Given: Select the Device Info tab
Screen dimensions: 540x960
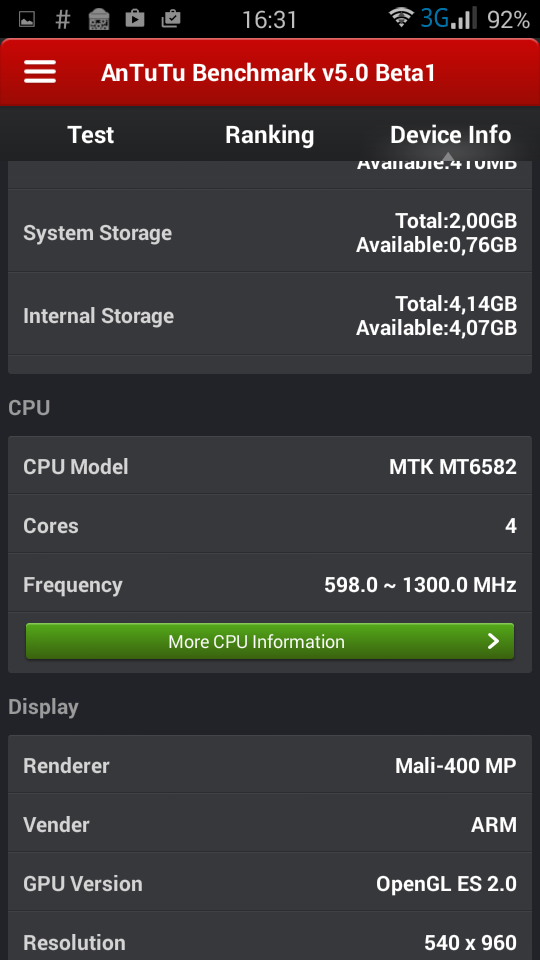Looking at the screenshot, I should point(451,135).
